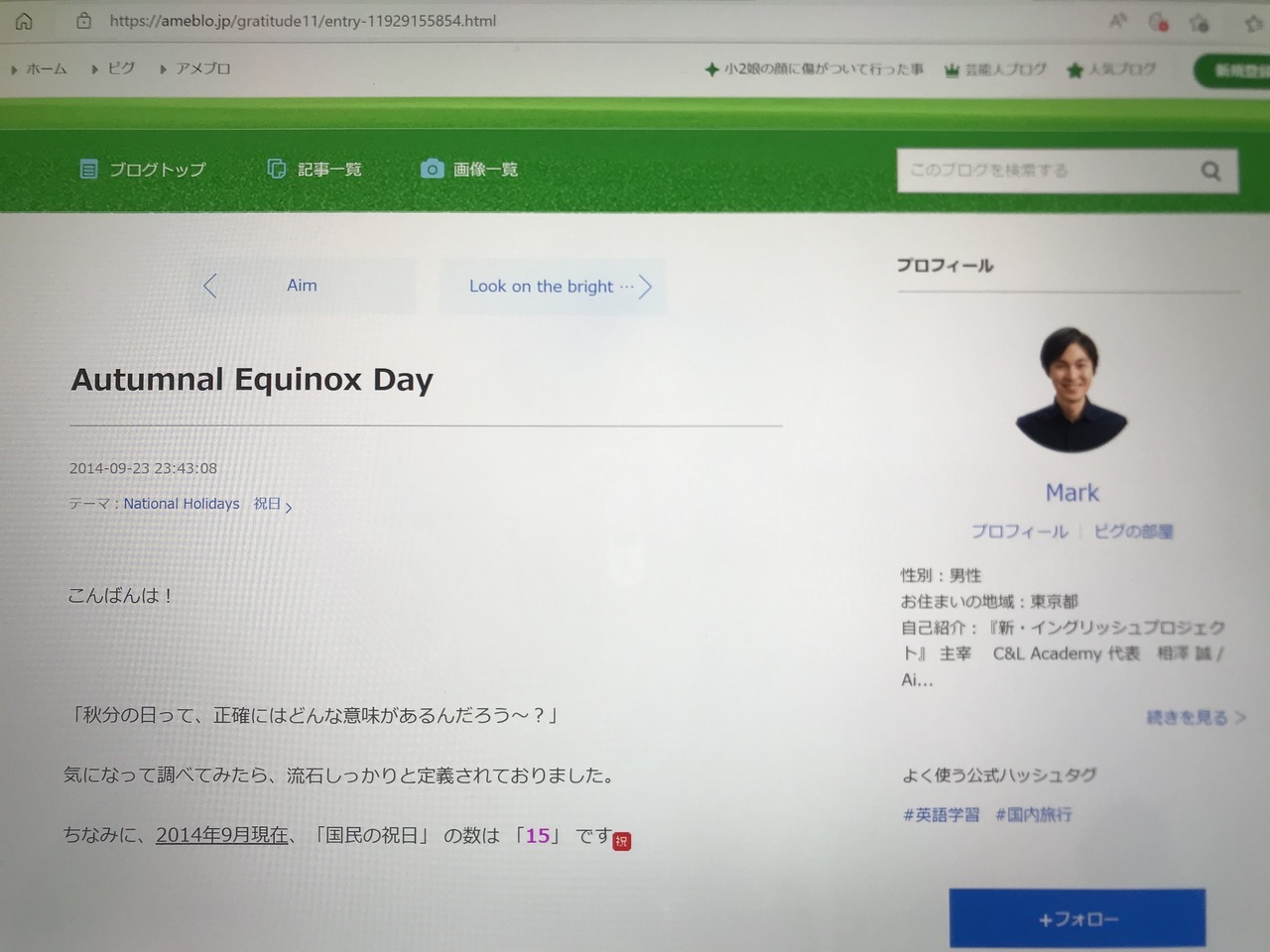Click the read aloud icon in address bar
1270x952 pixels.
click(1118, 21)
